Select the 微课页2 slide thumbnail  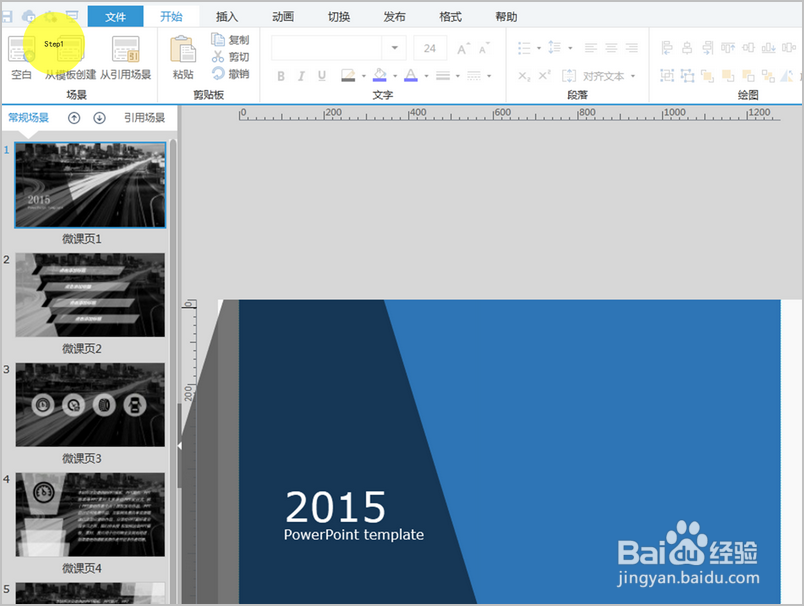(x=90, y=295)
